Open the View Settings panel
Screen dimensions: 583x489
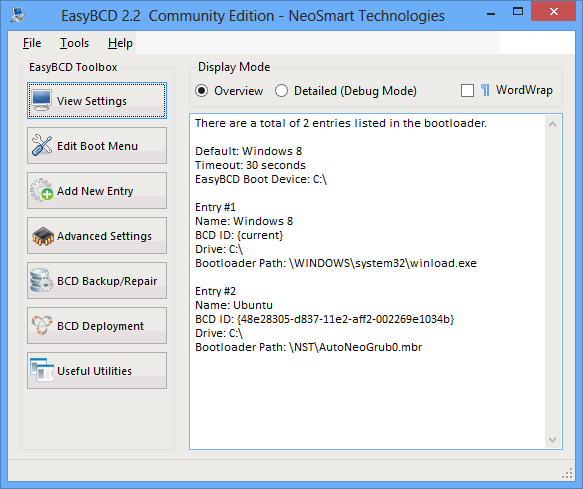tap(97, 101)
